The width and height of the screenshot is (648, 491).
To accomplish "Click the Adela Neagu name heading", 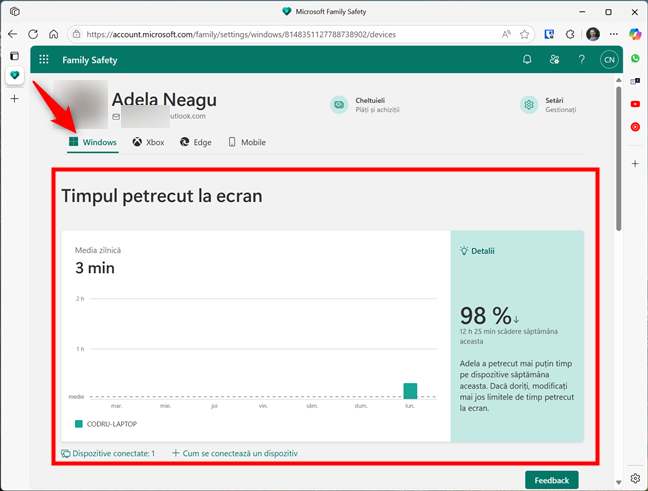I will point(164,100).
